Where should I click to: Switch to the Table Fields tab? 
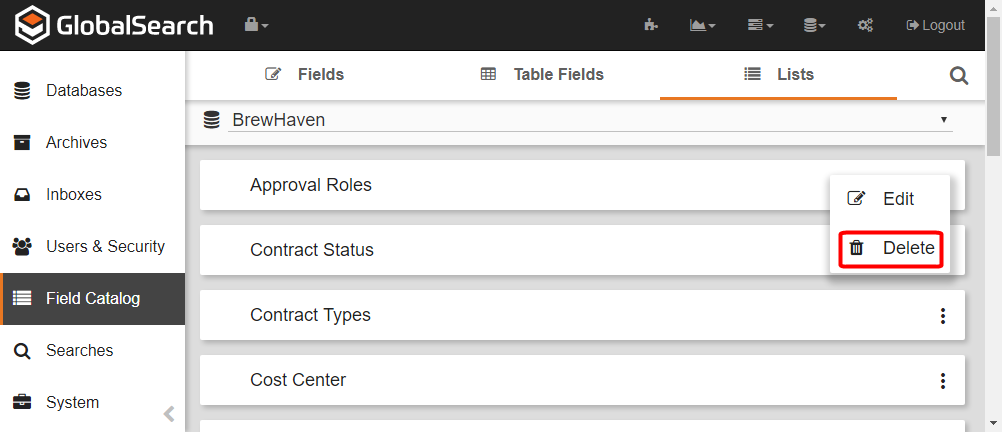pos(542,74)
